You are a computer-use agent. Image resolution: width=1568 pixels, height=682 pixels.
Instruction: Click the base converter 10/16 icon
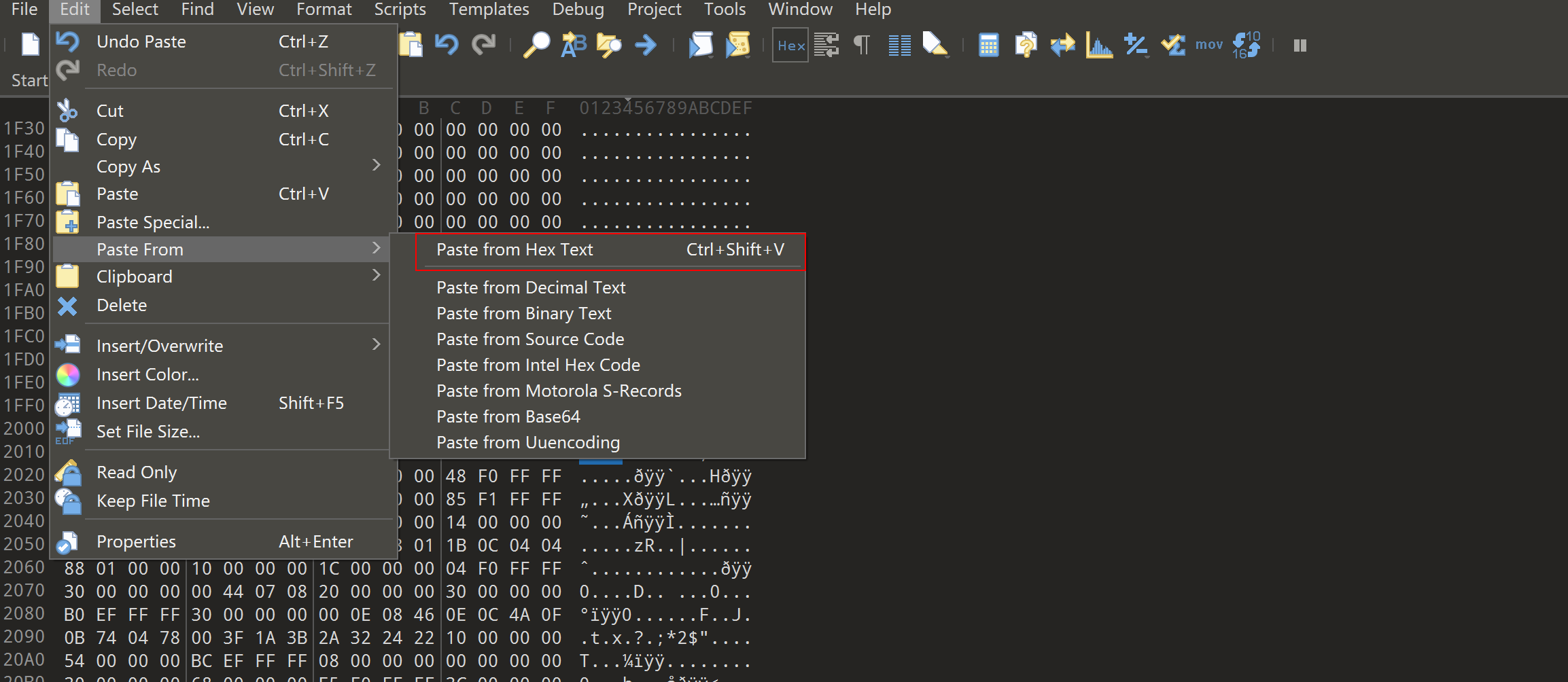coord(1247,46)
